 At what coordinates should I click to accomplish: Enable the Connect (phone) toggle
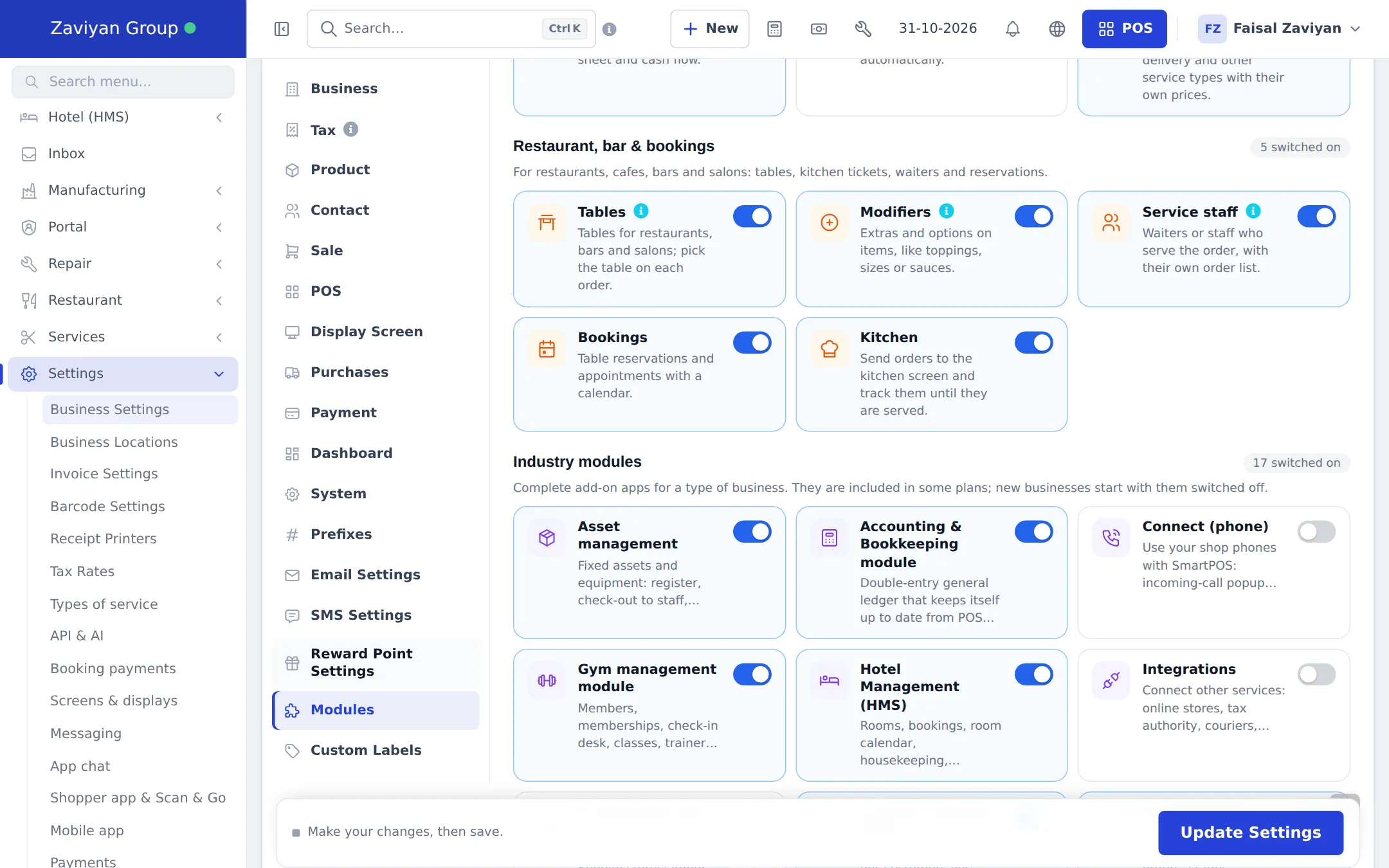click(1316, 532)
